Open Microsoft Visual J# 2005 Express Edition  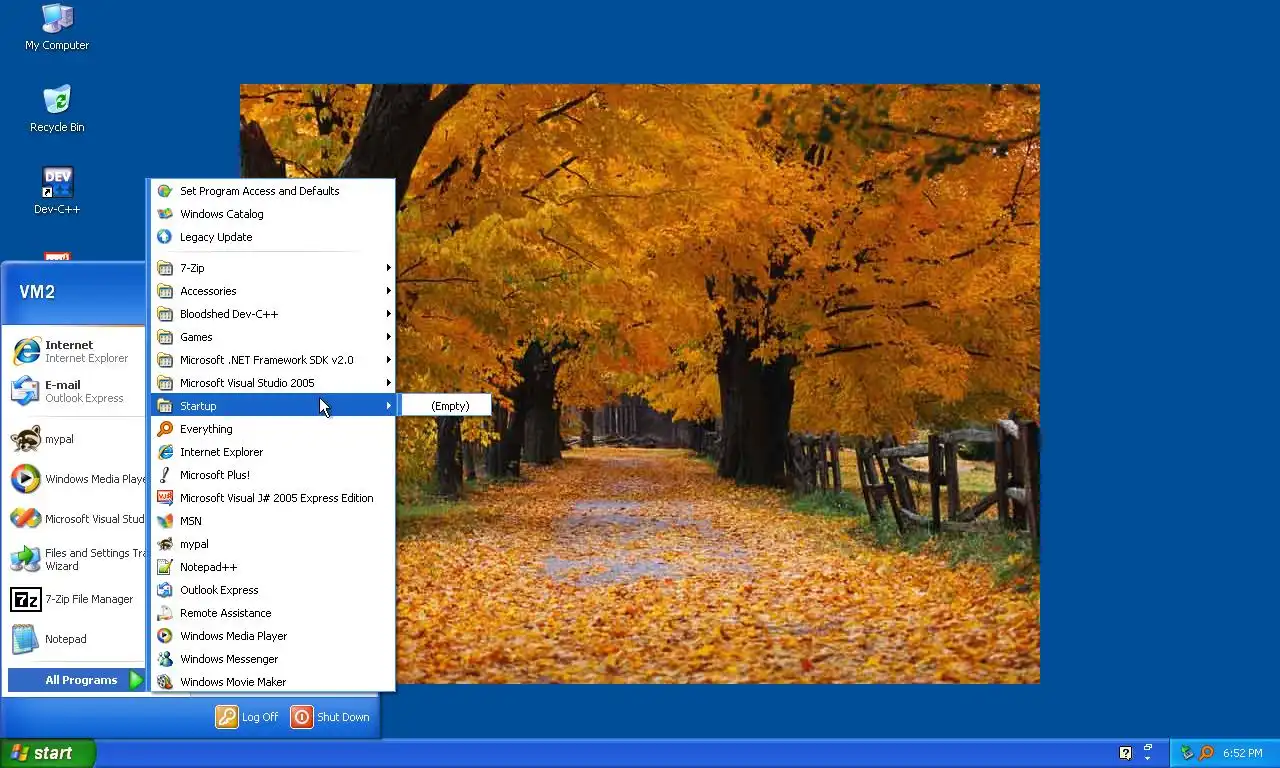pos(272,498)
